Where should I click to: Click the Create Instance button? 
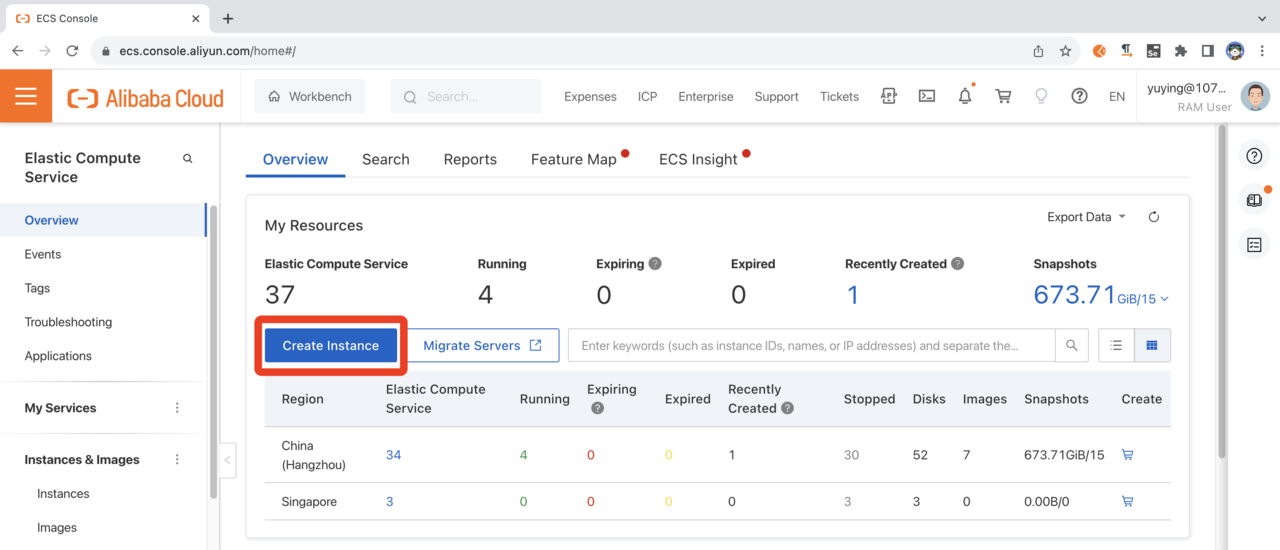331,346
